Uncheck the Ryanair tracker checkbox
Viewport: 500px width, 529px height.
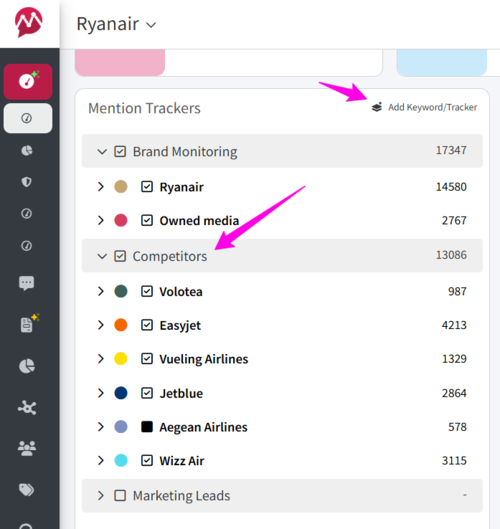tap(147, 187)
